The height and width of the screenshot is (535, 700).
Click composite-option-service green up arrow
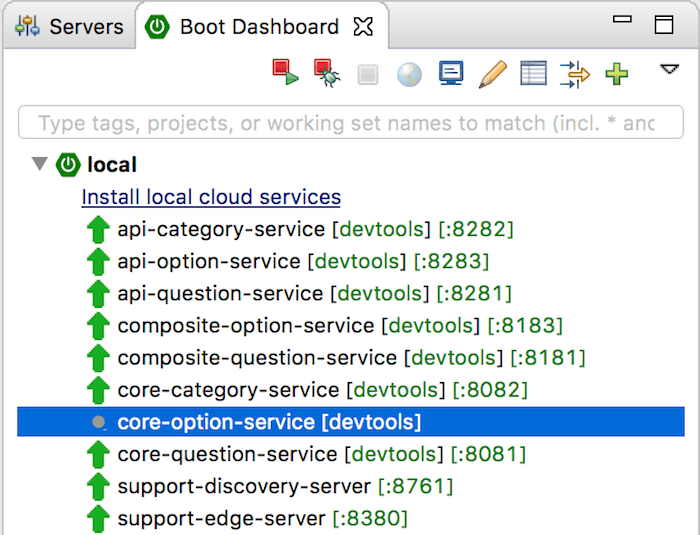click(98, 326)
